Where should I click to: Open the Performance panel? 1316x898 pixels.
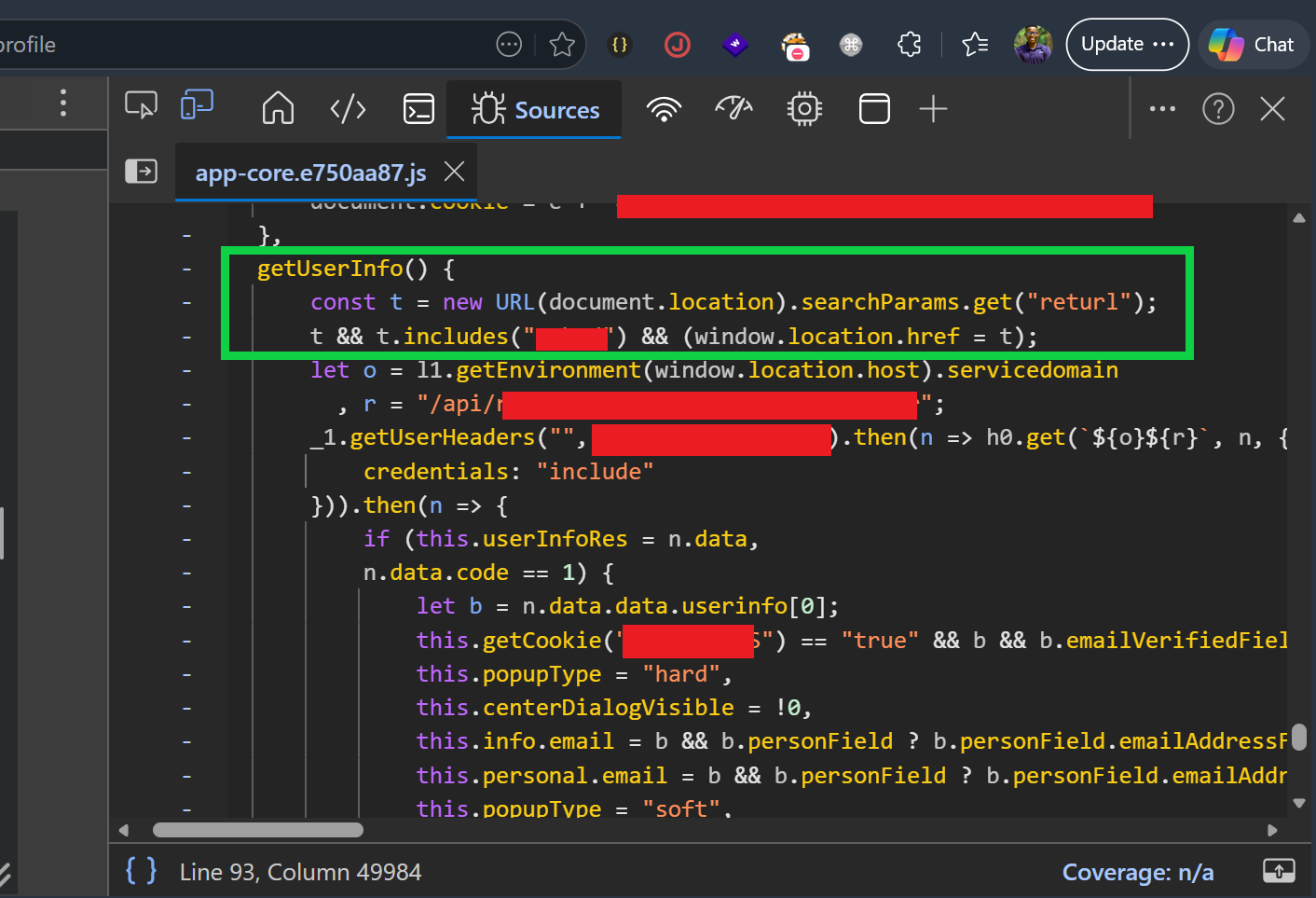[733, 109]
